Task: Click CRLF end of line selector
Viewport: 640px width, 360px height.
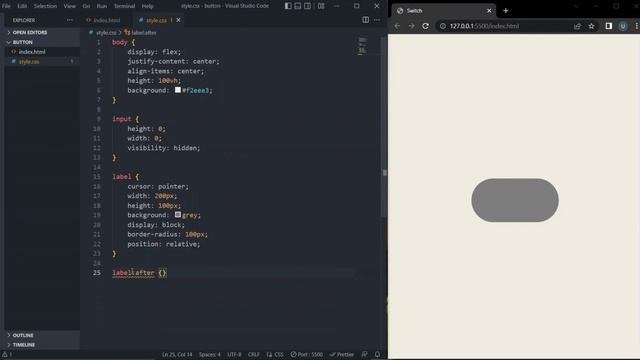Action: tap(253, 354)
